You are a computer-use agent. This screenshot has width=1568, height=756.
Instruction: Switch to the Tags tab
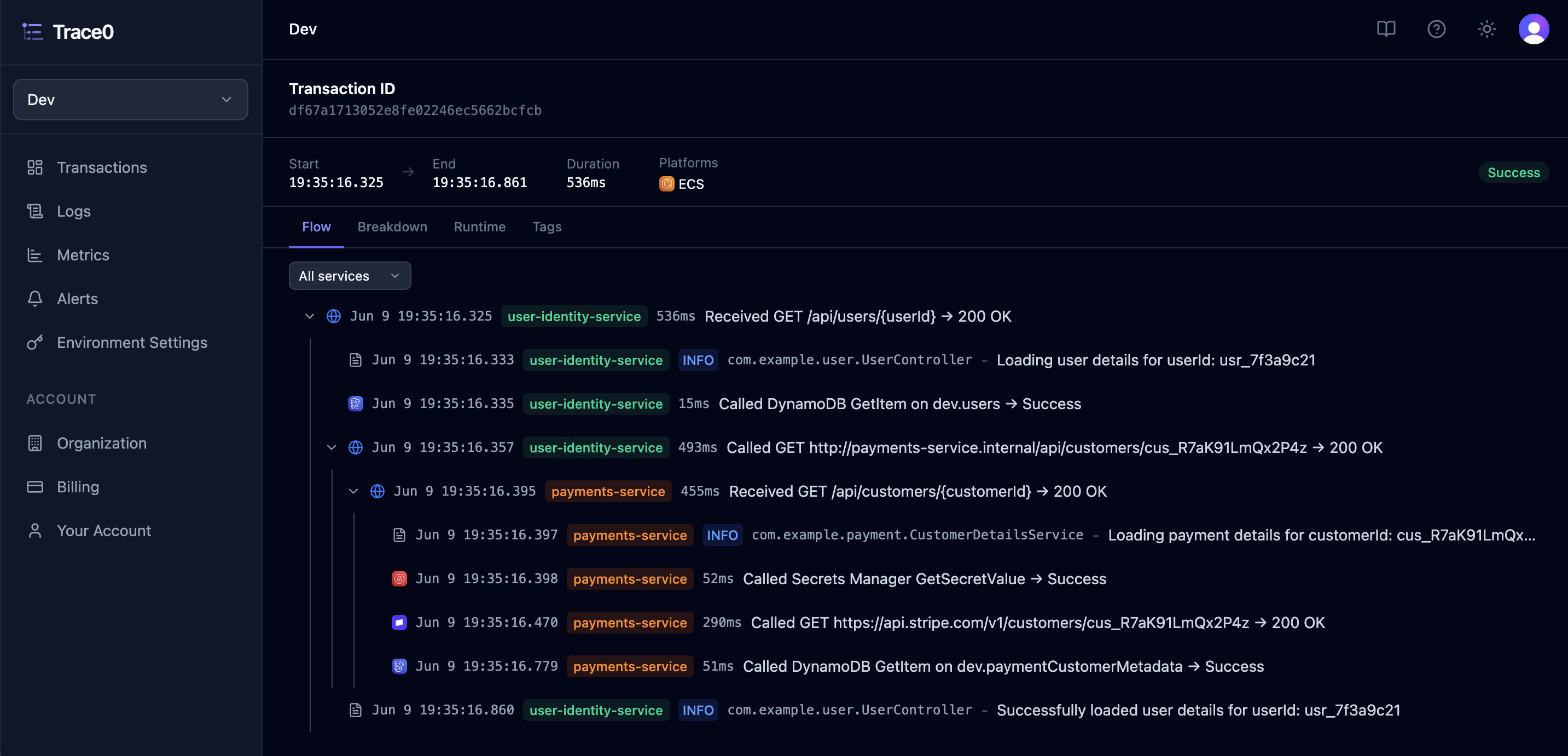[547, 227]
